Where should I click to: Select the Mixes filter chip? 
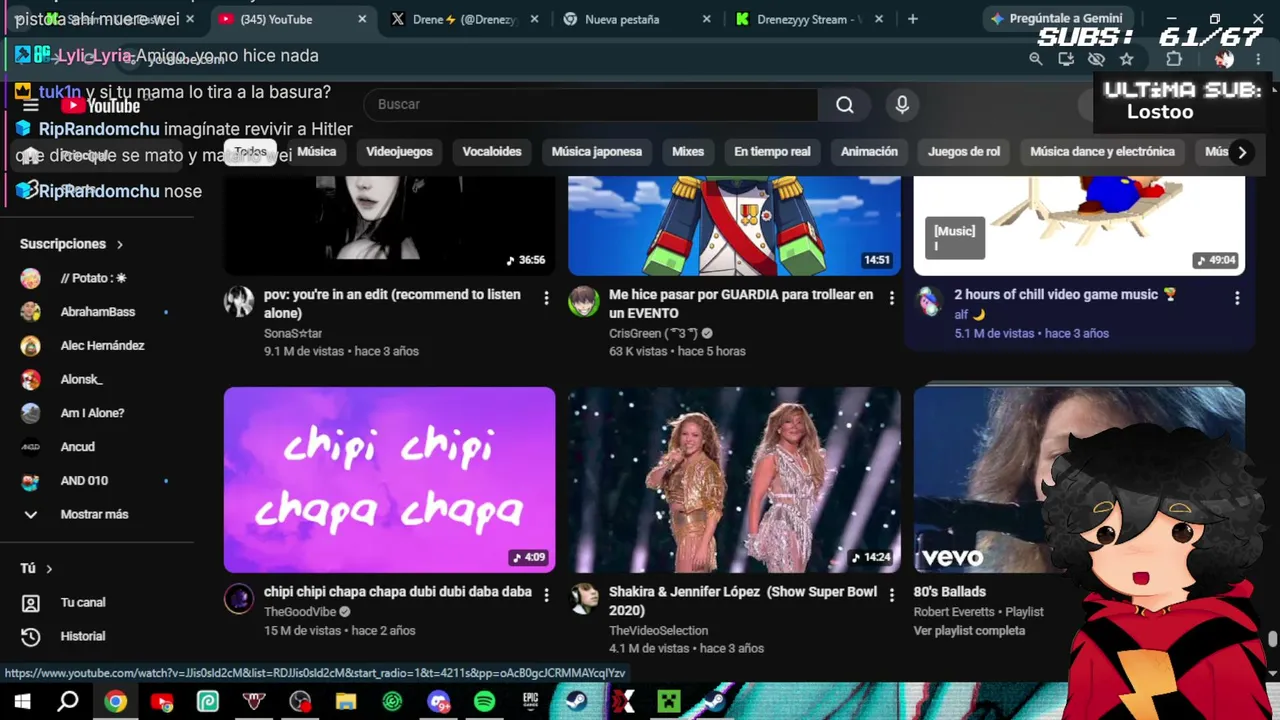(x=688, y=151)
